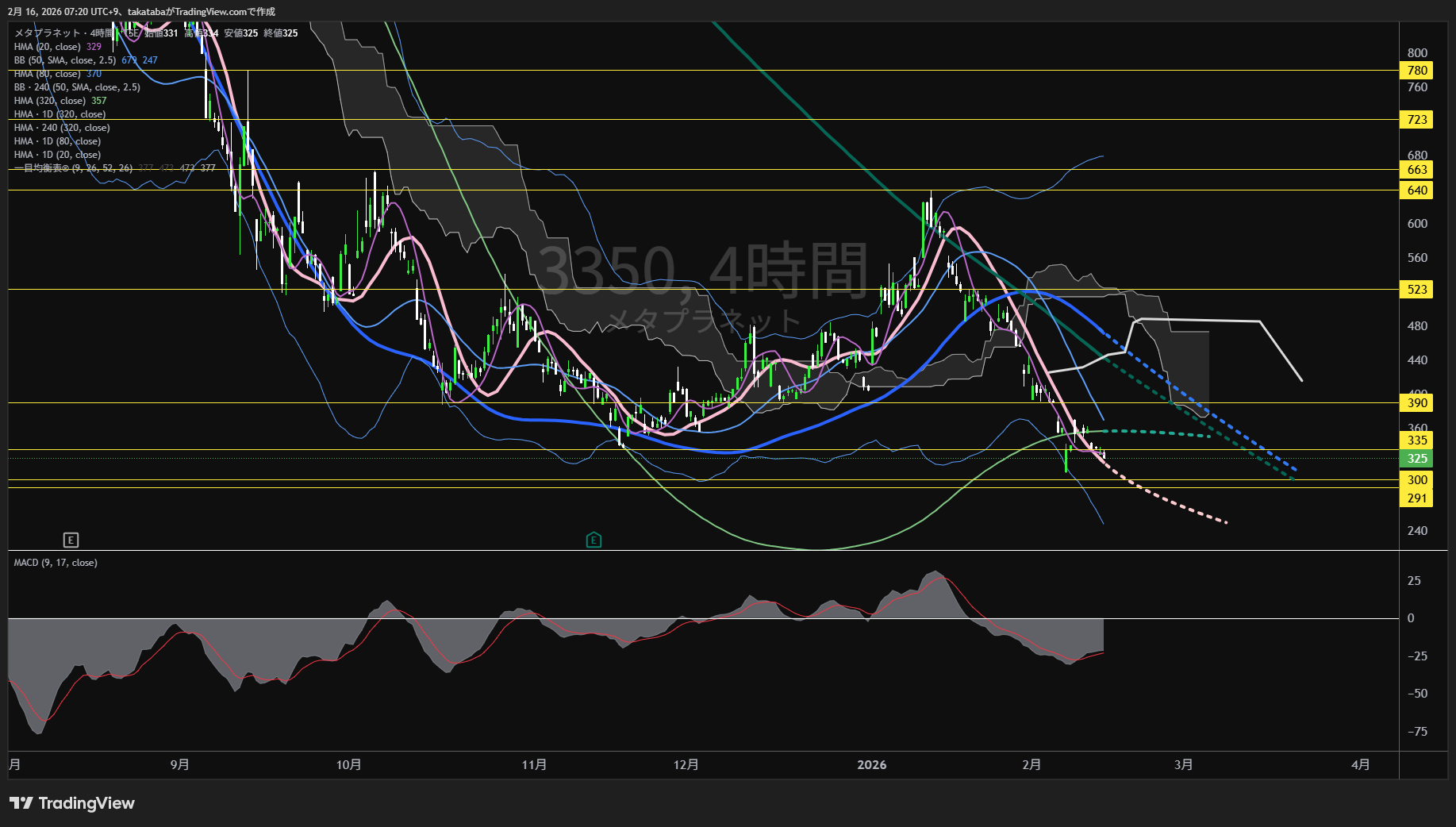Click the 2026 label on time axis
The width and height of the screenshot is (1456, 827).
pos(872,764)
